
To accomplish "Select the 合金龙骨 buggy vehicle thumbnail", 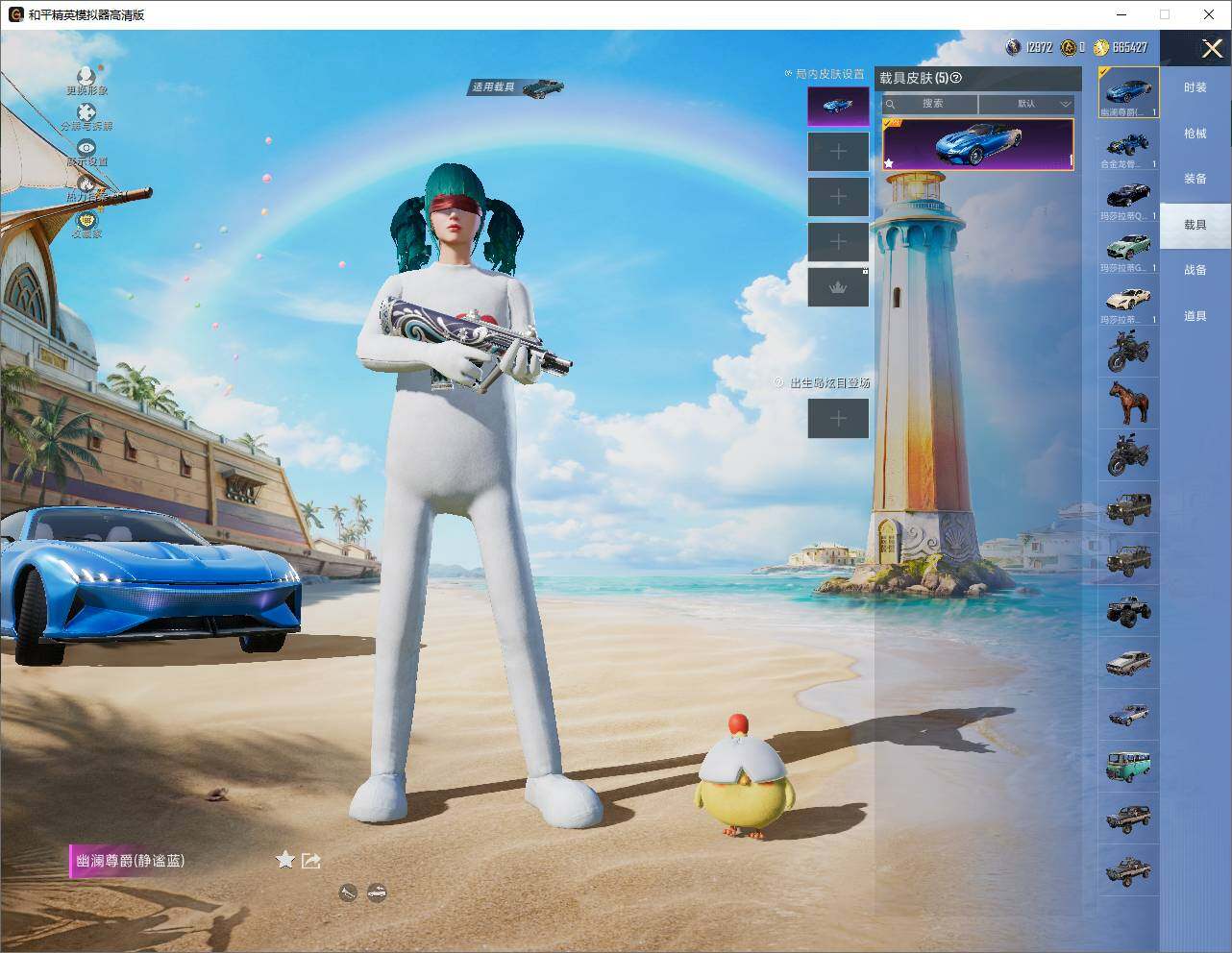I will [x=1128, y=146].
